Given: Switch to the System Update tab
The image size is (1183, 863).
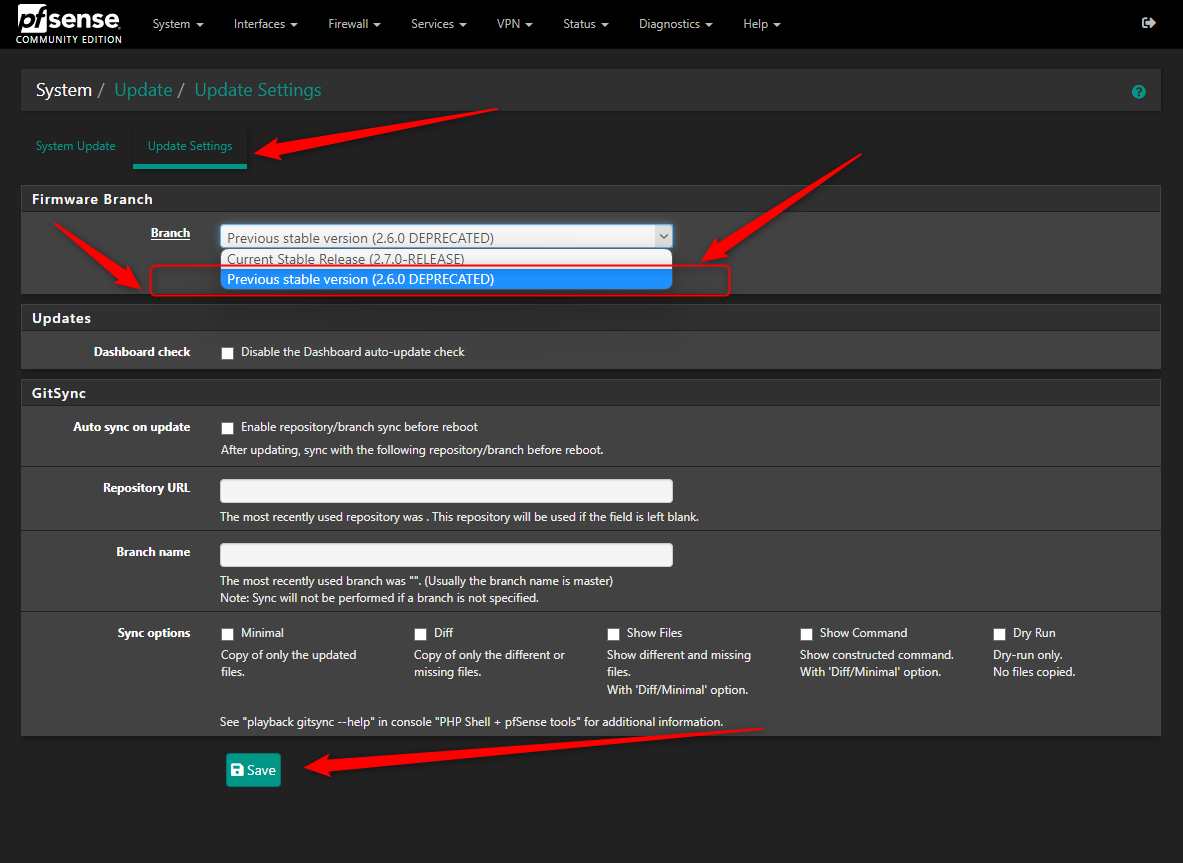Looking at the screenshot, I should [x=75, y=146].
